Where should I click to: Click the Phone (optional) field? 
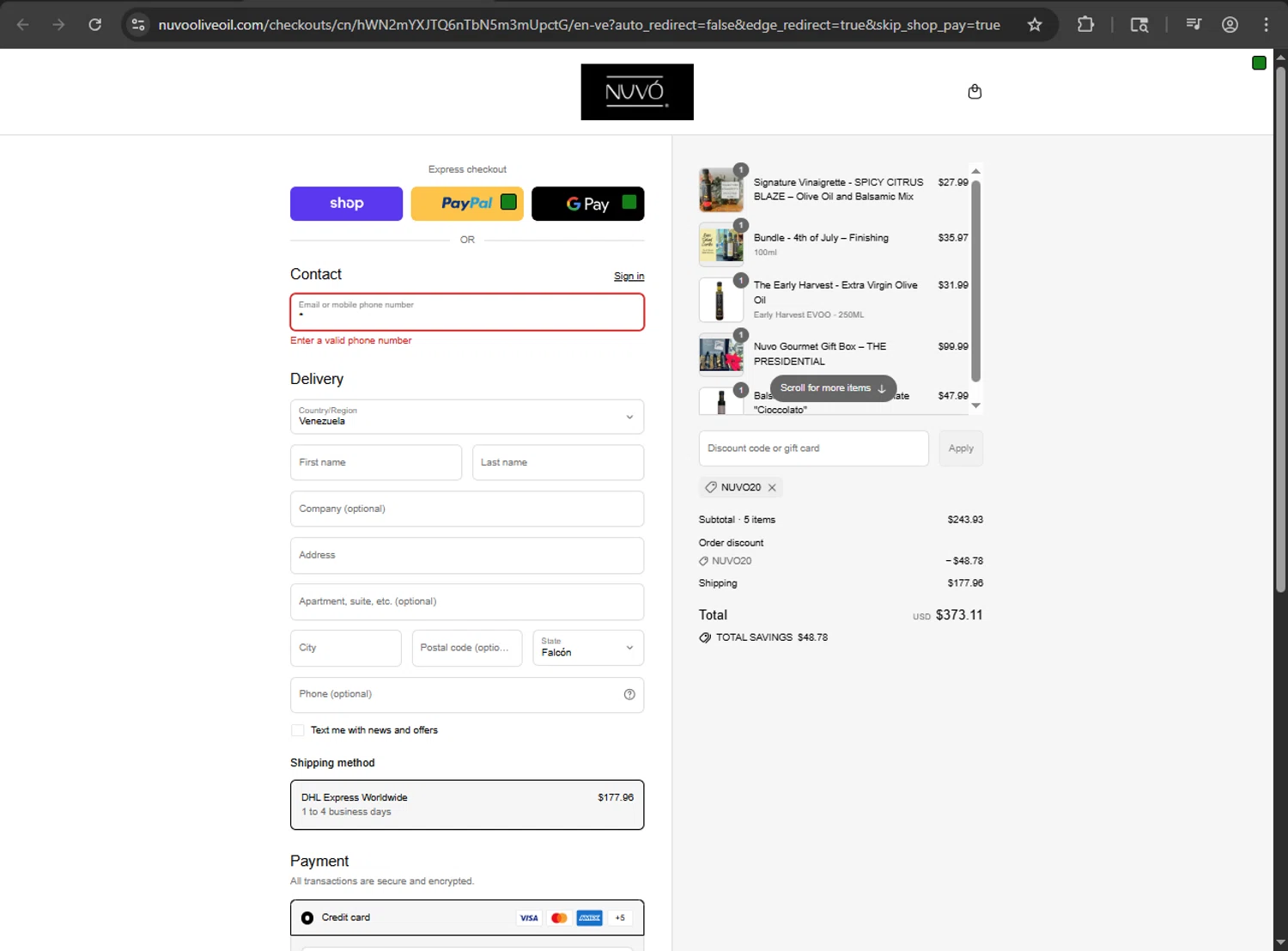(x=467, y=694)
